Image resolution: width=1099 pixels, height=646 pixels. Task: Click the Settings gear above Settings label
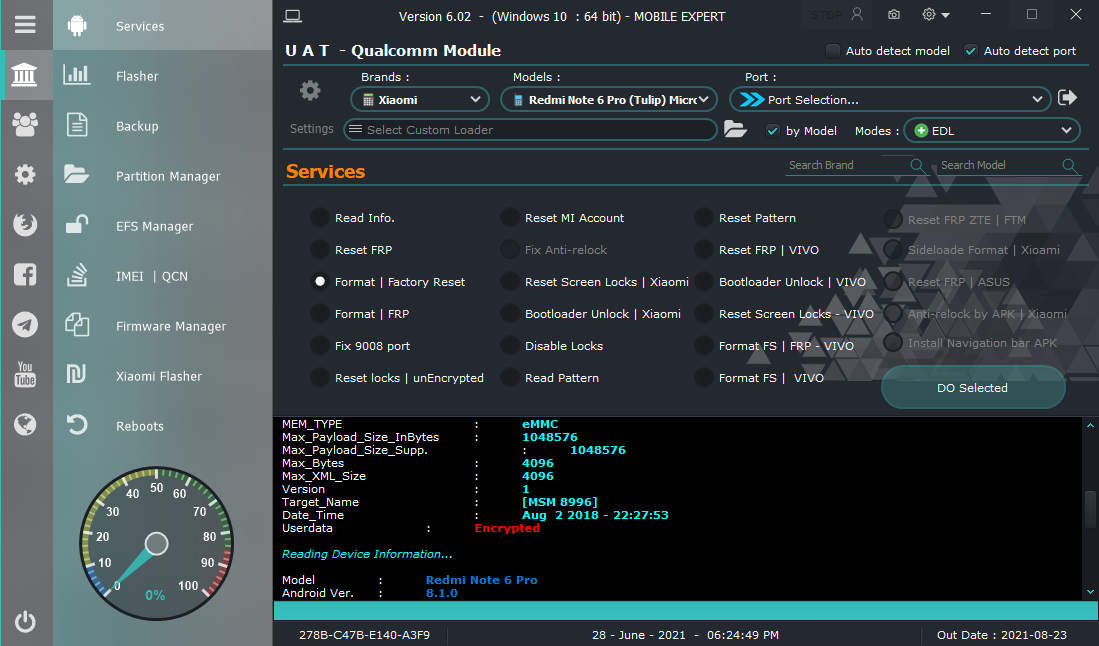tap(310, 90)
